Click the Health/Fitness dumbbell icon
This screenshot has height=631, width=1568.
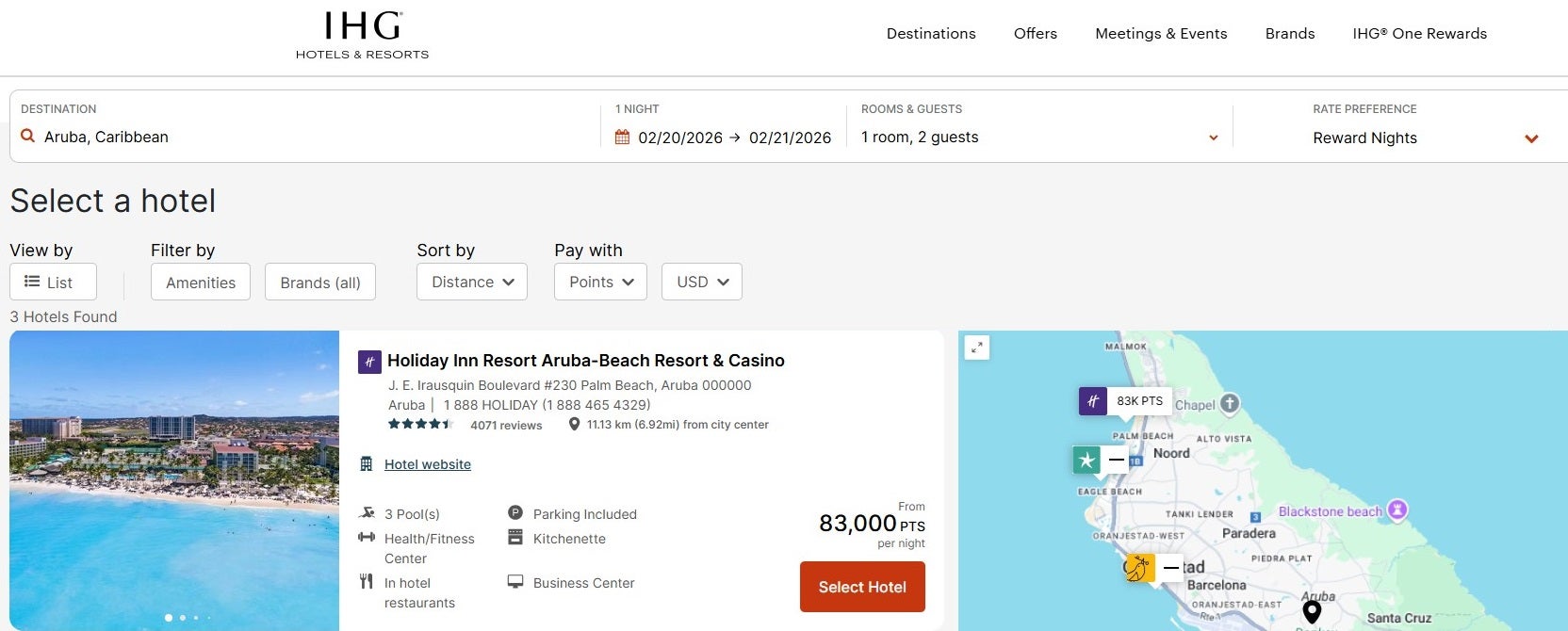click(367, 538)
